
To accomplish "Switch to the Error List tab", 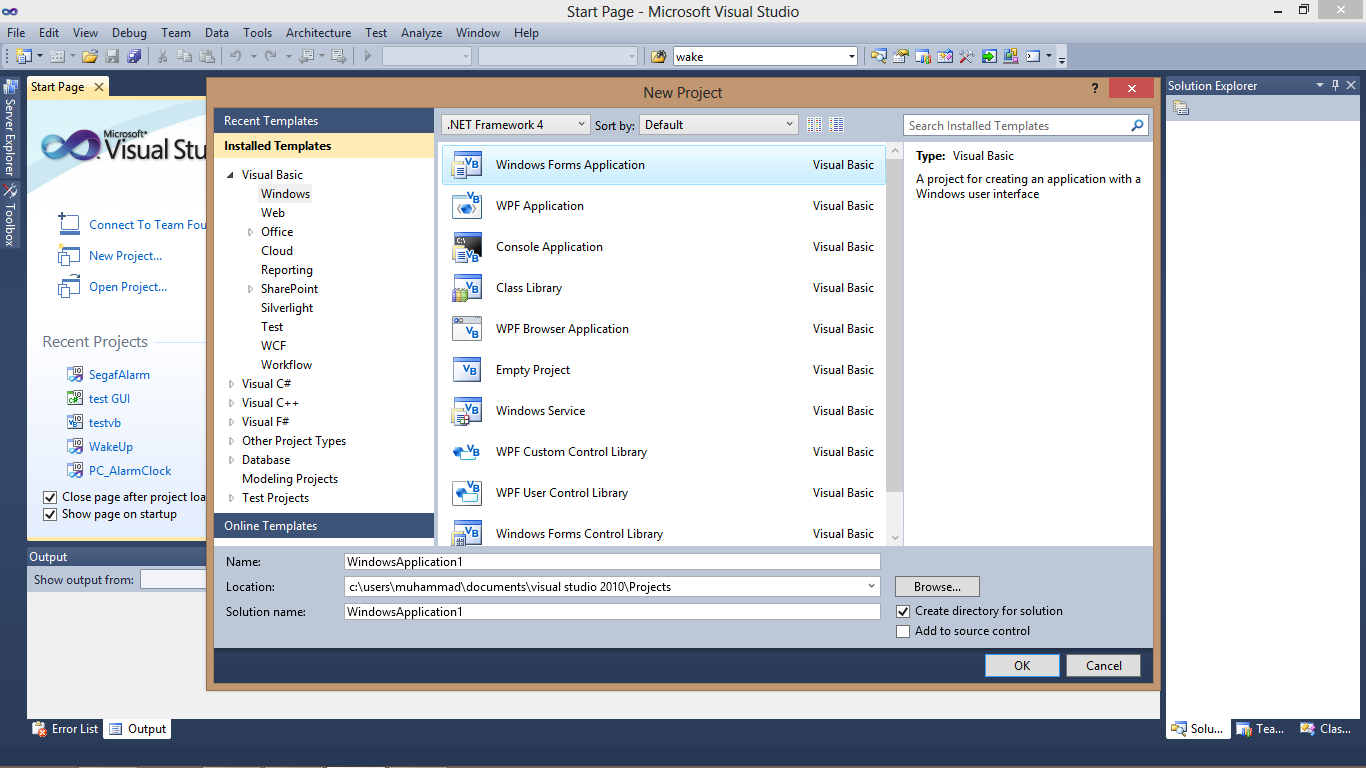I will tap(65, 729).
